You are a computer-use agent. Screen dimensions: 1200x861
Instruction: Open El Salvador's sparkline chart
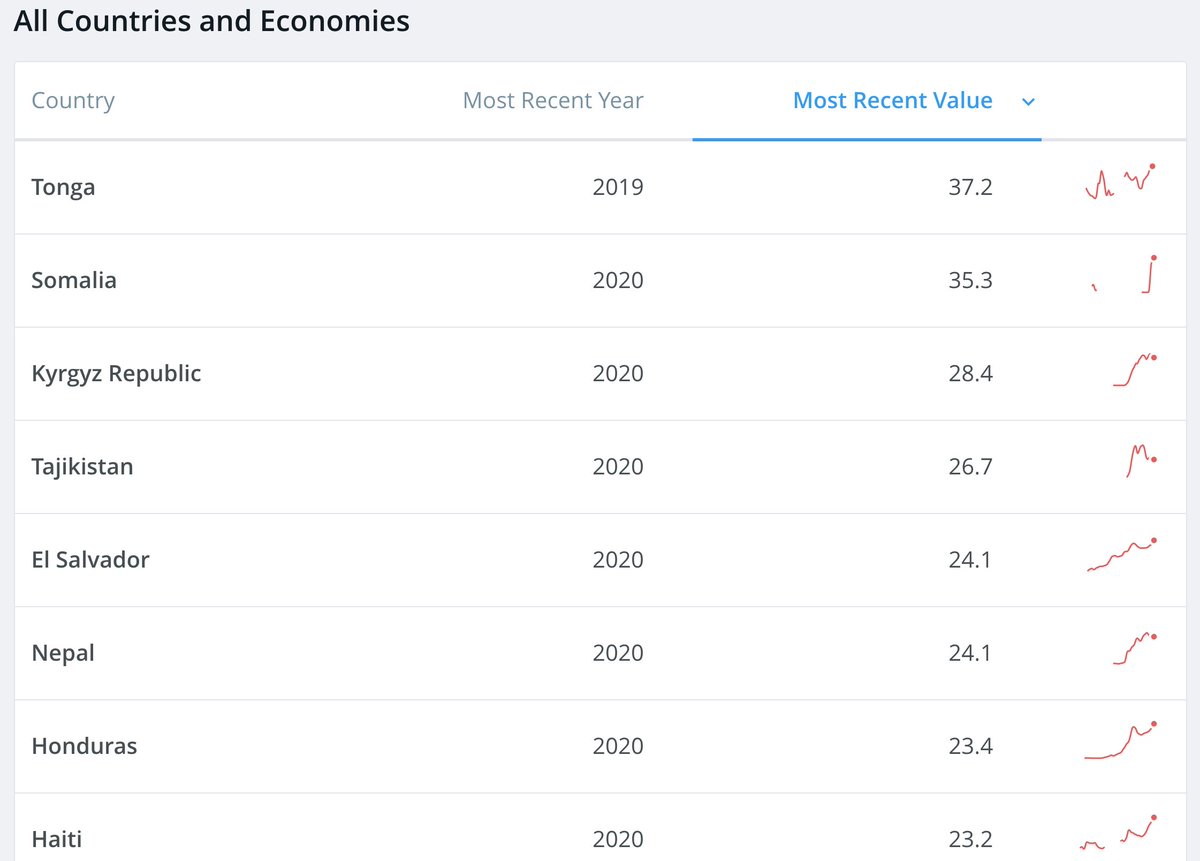(x=1121, y=555)
